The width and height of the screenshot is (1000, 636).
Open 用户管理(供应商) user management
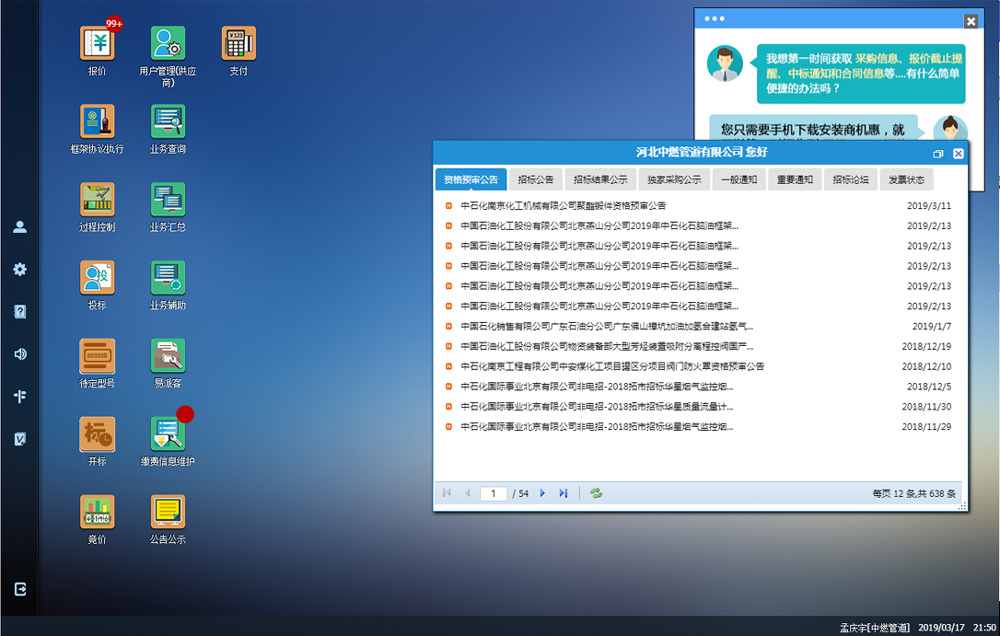coord(167,44)
